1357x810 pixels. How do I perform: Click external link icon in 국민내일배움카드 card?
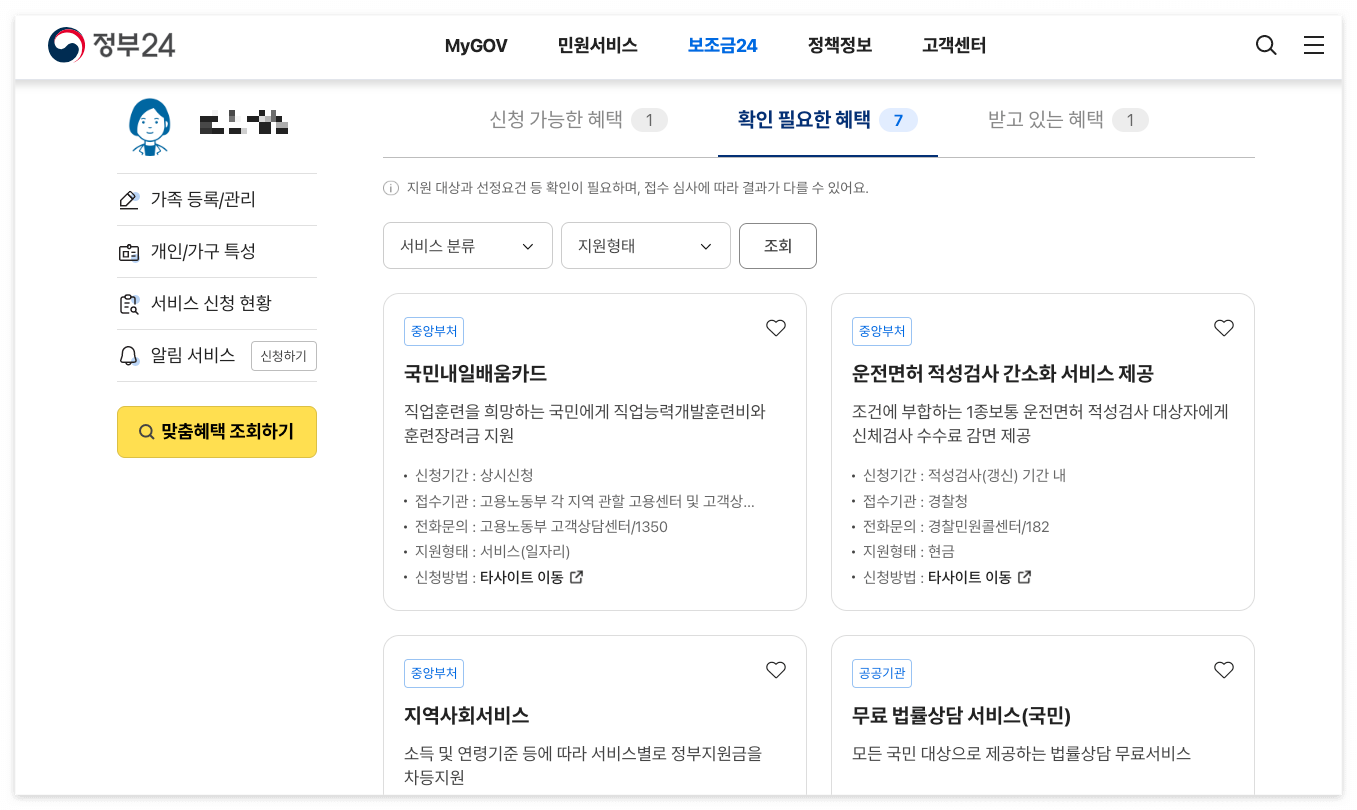point(576,577)
